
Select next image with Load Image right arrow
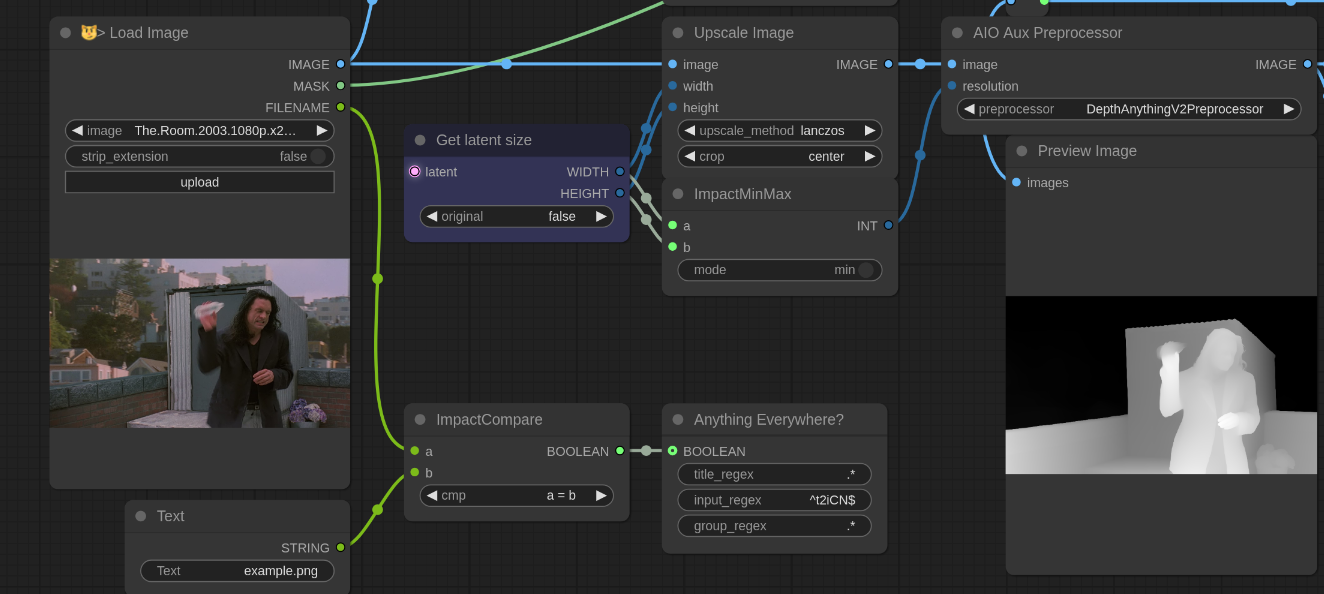[x=322, y=130]
